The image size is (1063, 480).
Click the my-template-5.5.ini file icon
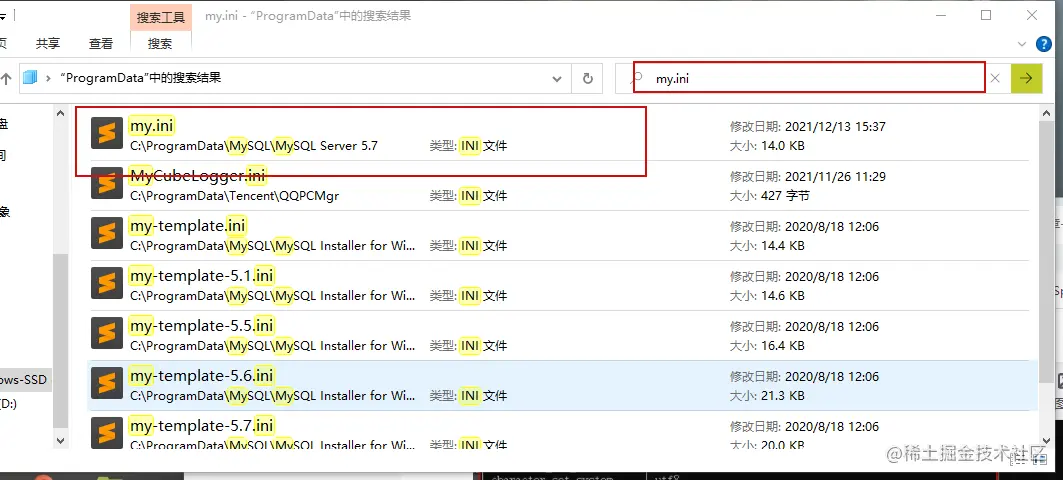pyautogui.click(x=107, y=334)
